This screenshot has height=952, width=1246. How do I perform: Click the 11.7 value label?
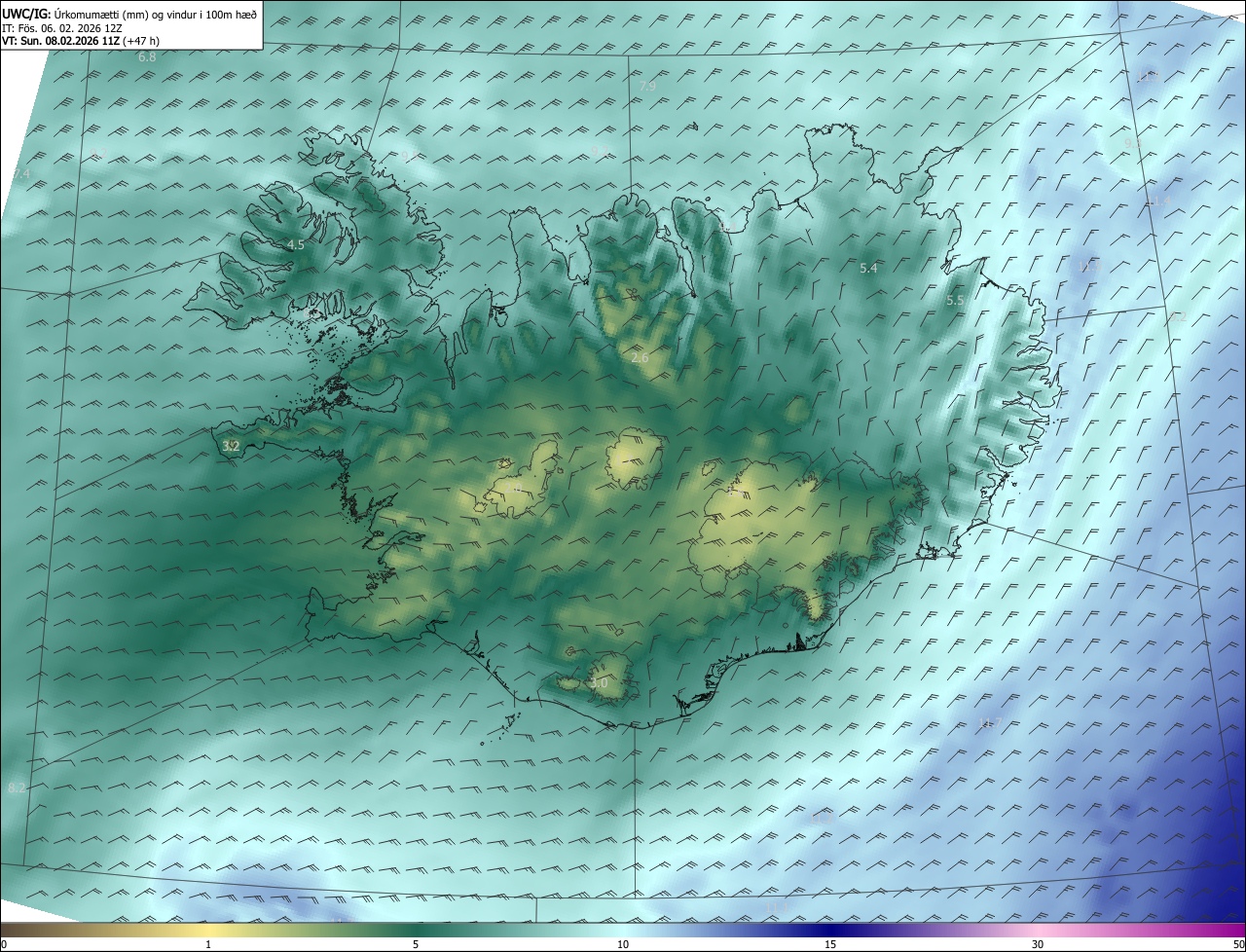tap(990, 722)
